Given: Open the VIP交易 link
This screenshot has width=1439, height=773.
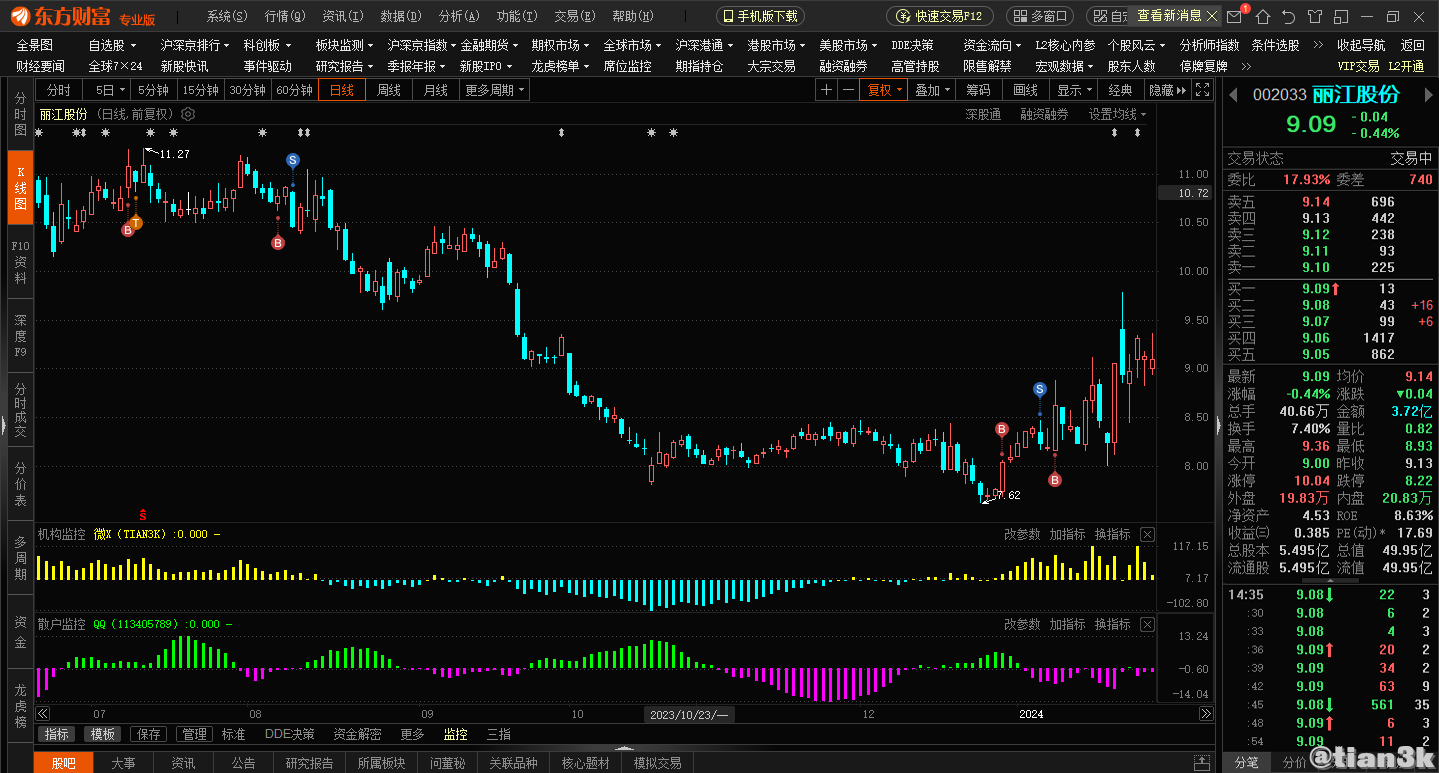Looking at the screenshot, I should [1359, 66].
